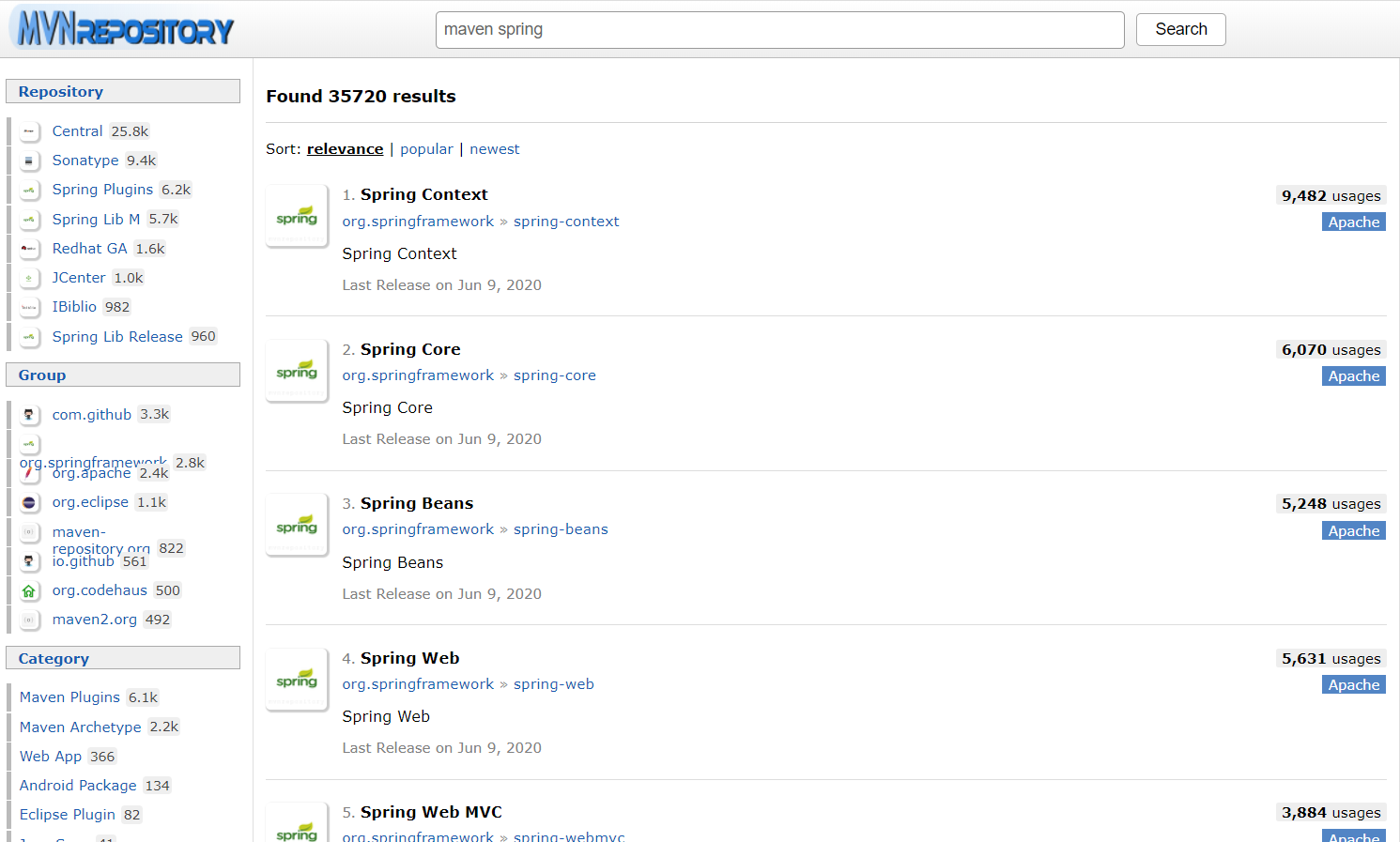Image resolution: width=1400 pixels, height=842 pixels.
Task: Click the com.github group icon
Action: pos(29,415)
